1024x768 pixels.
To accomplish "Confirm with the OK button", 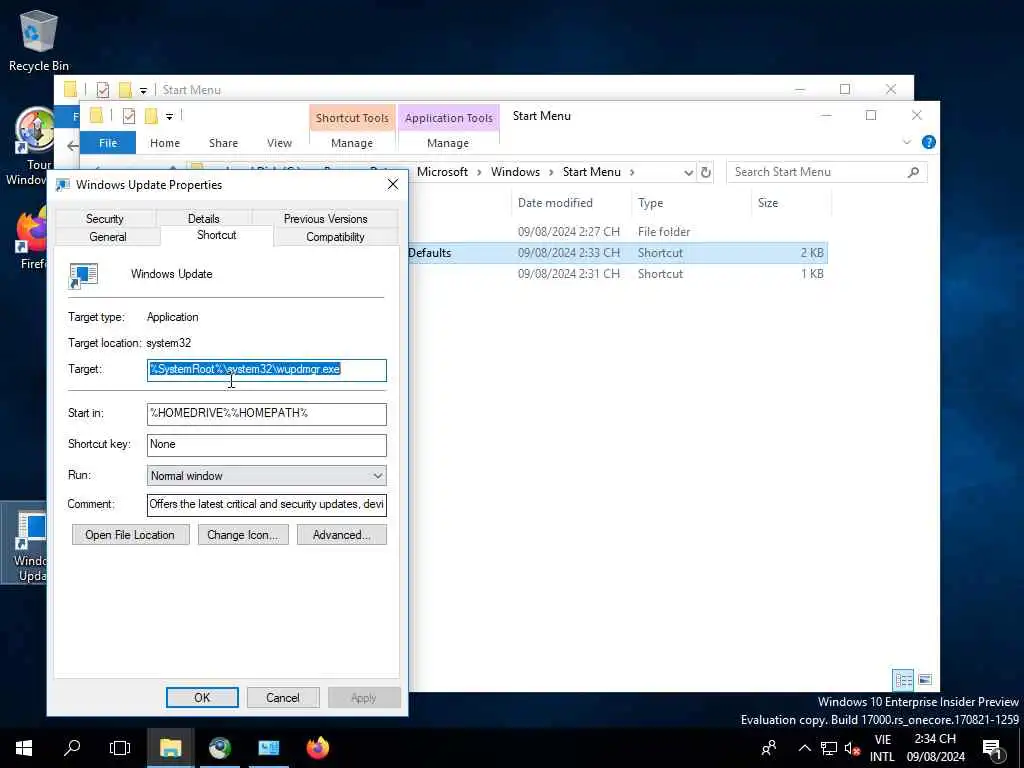I will click(202, 697).
